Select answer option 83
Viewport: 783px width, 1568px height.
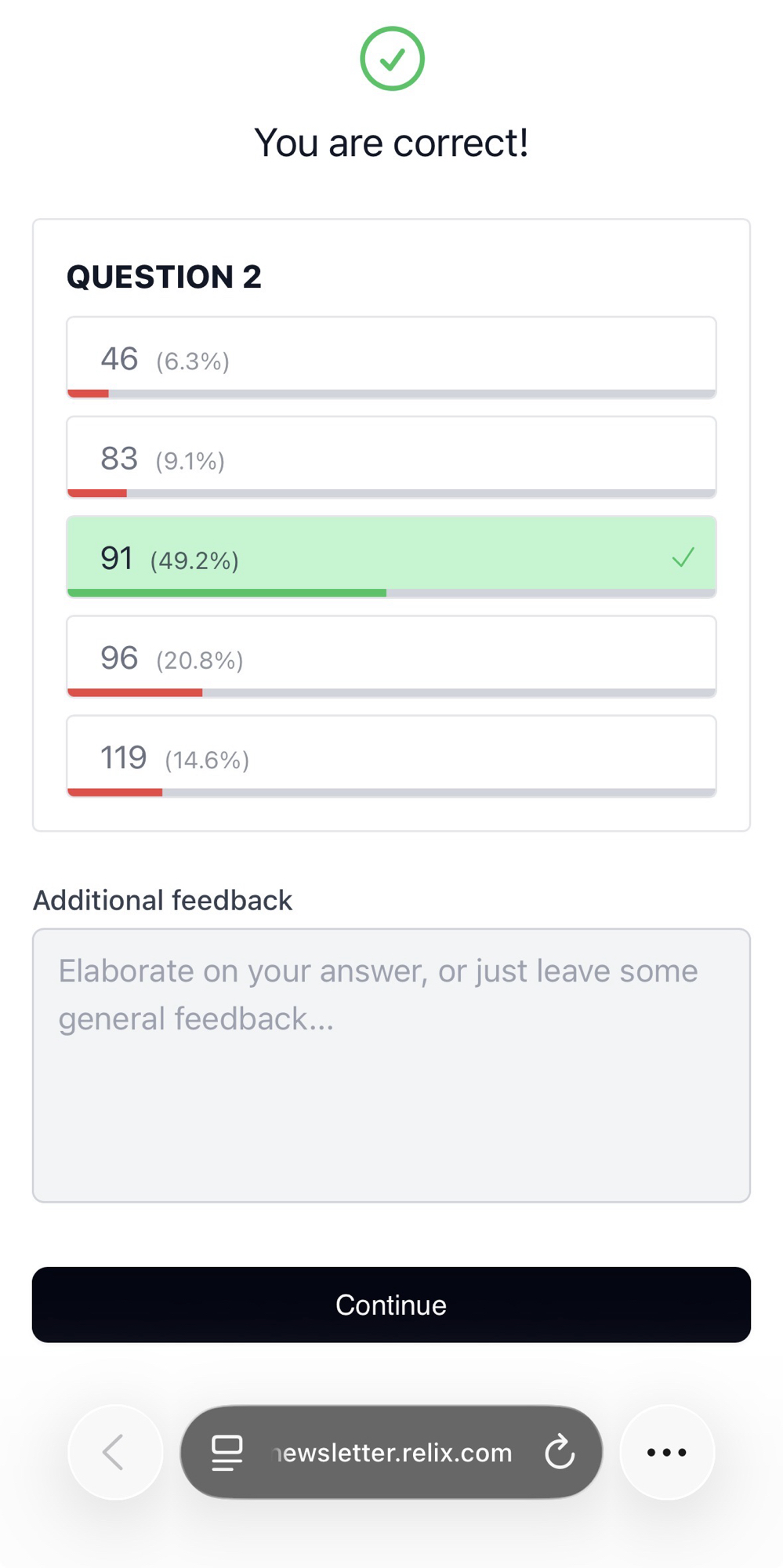pos(391,457)
